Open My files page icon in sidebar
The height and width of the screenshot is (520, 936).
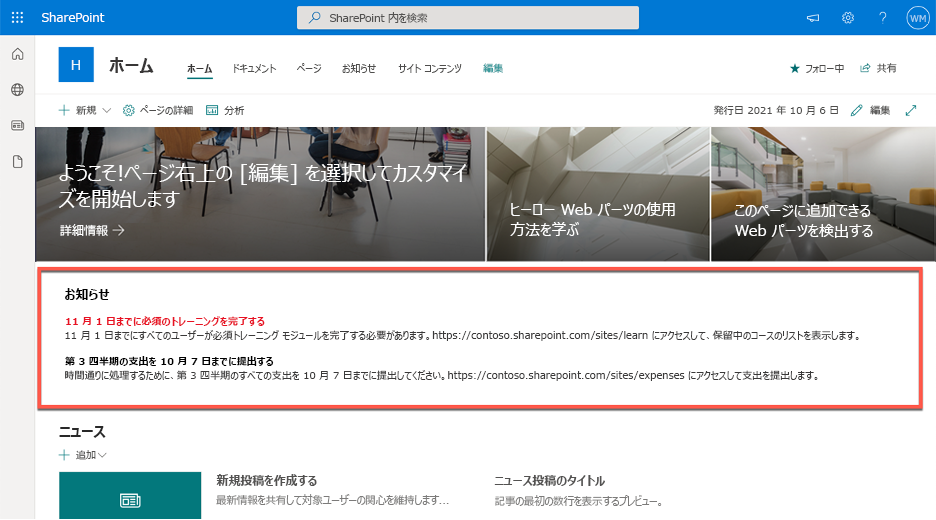(17, 162)
